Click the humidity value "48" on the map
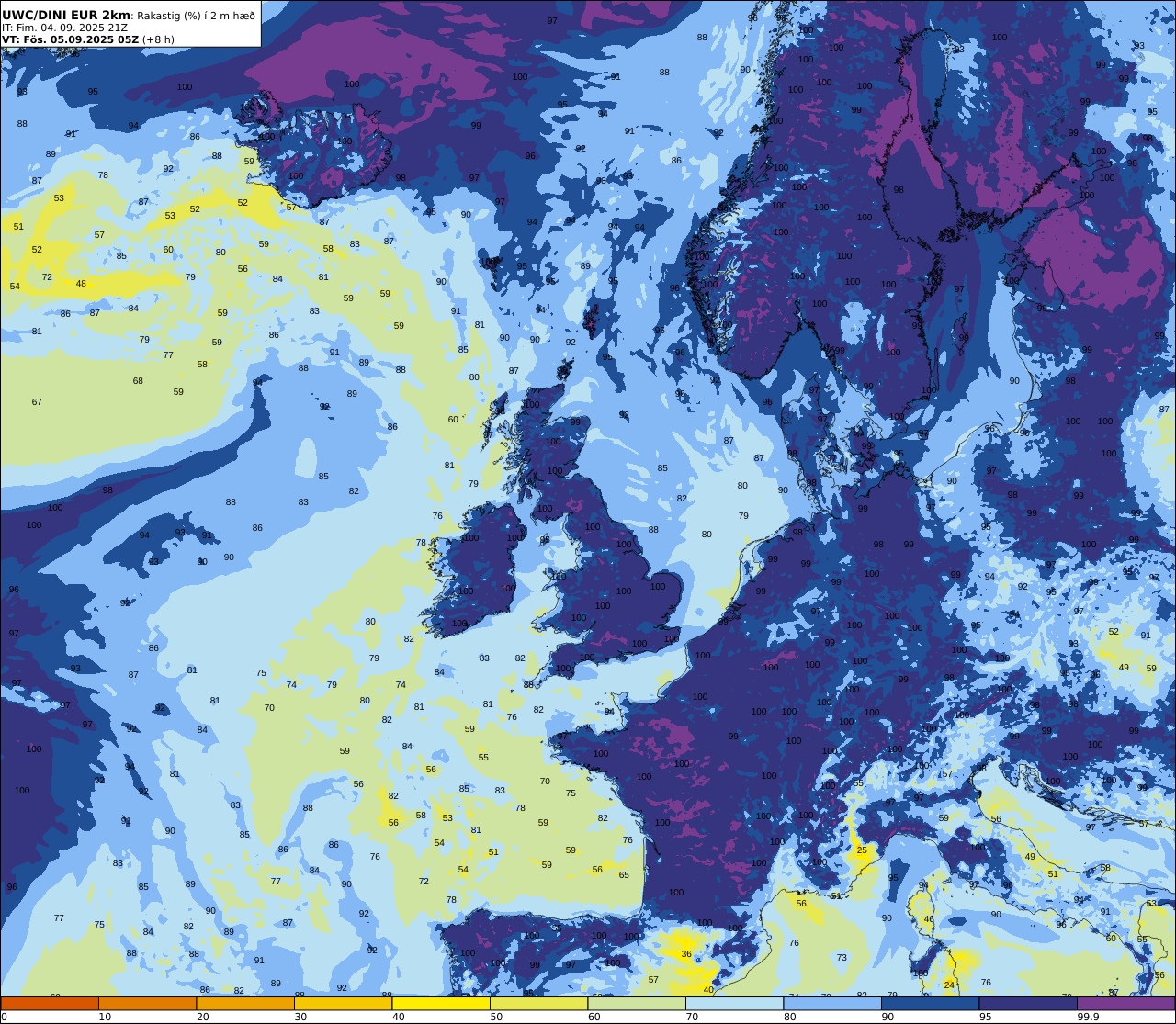This screenshot has width=1176, height=1024. point(81,284)
